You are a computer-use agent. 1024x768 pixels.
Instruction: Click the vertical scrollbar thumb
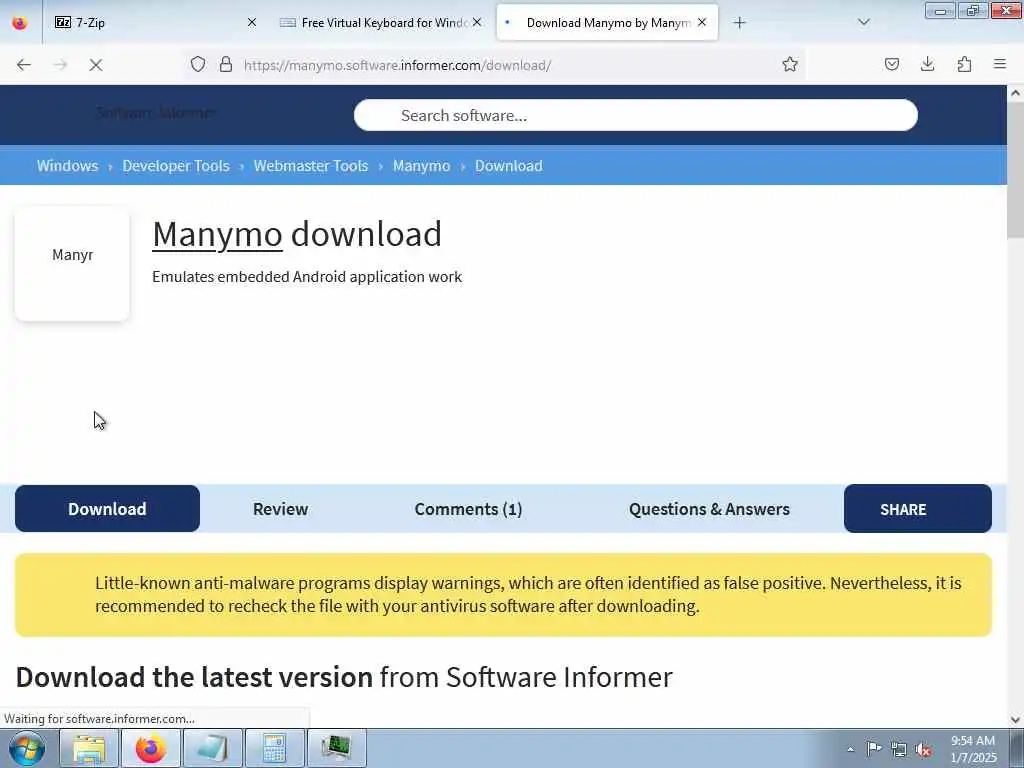point(1015,170)
